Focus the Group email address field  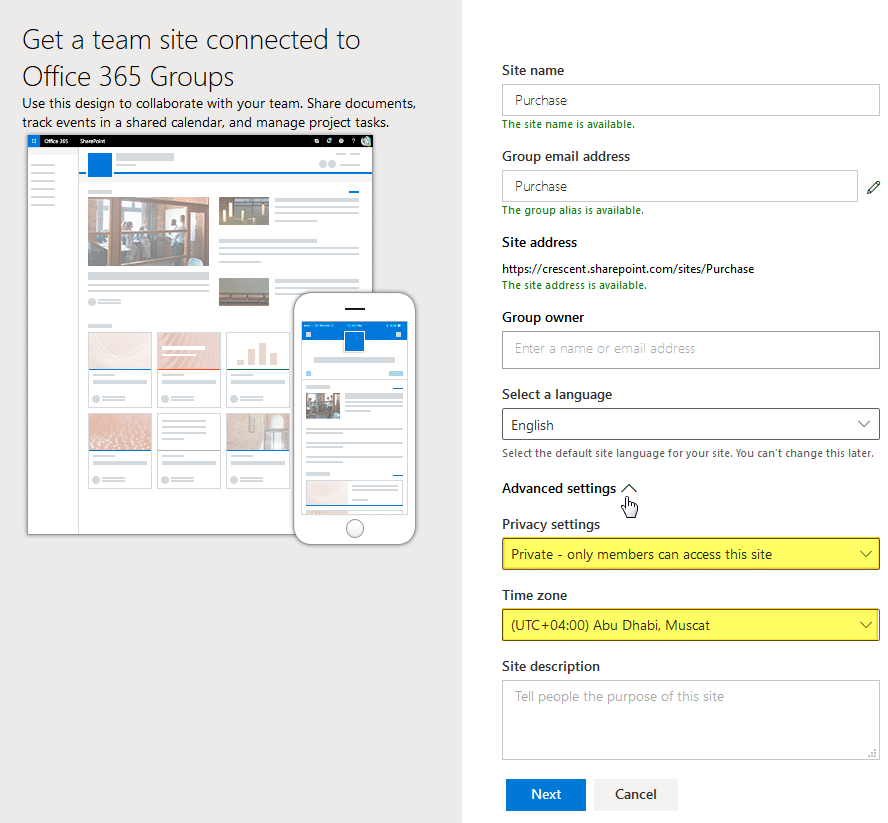point(680,186)
